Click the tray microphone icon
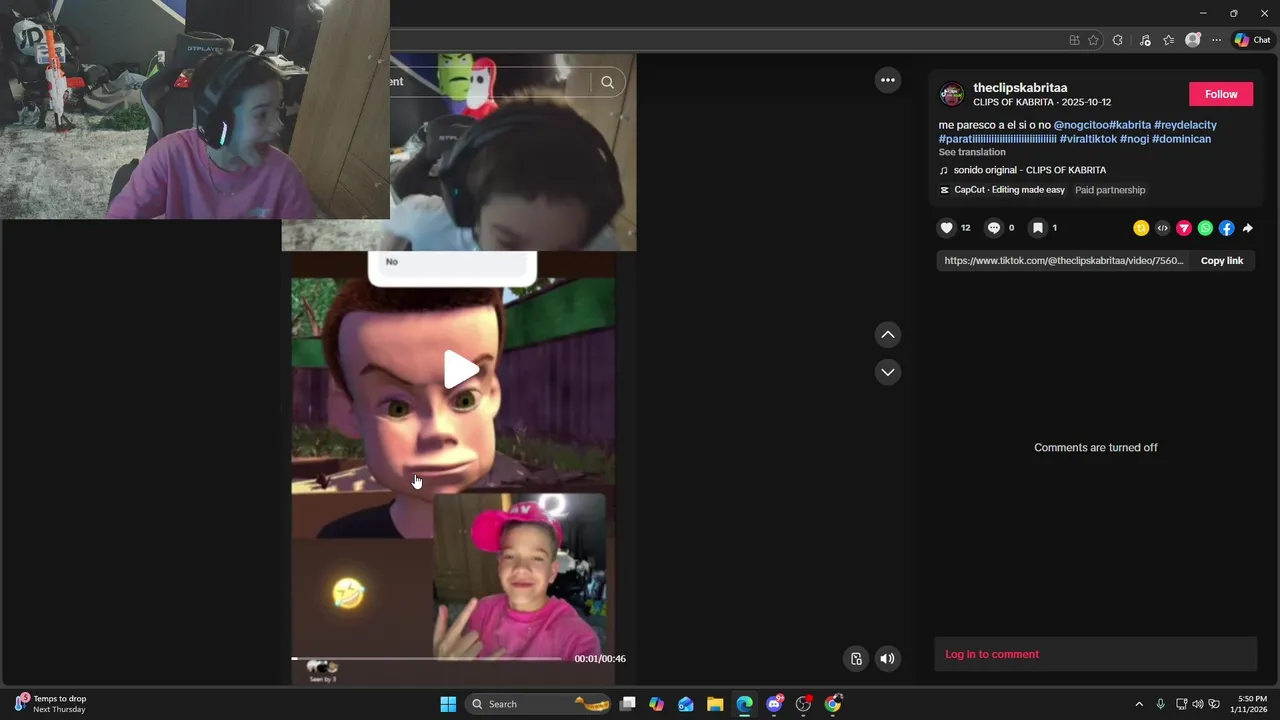The width and height of the screenshot is (1280, 720). (1160, 704)
